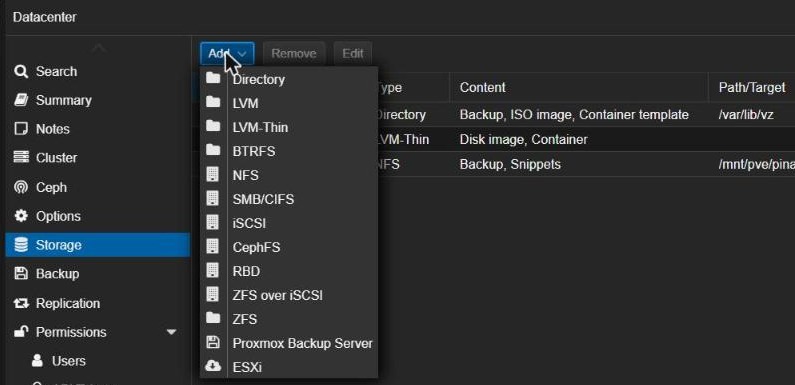This screenshot has height=385, width=795.
Task: Click the Replication retweet icon
Action: (x=21, y=303)
